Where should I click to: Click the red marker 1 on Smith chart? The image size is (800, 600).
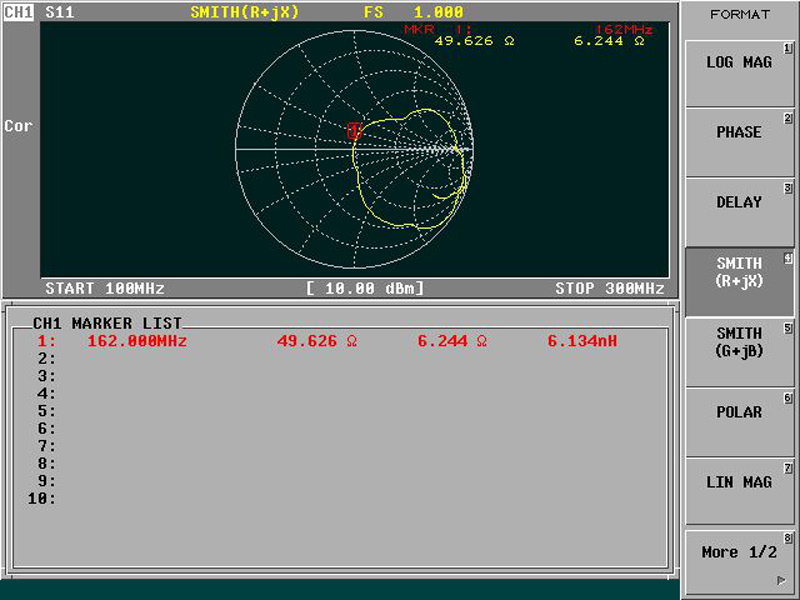click(x=354, y=131)
